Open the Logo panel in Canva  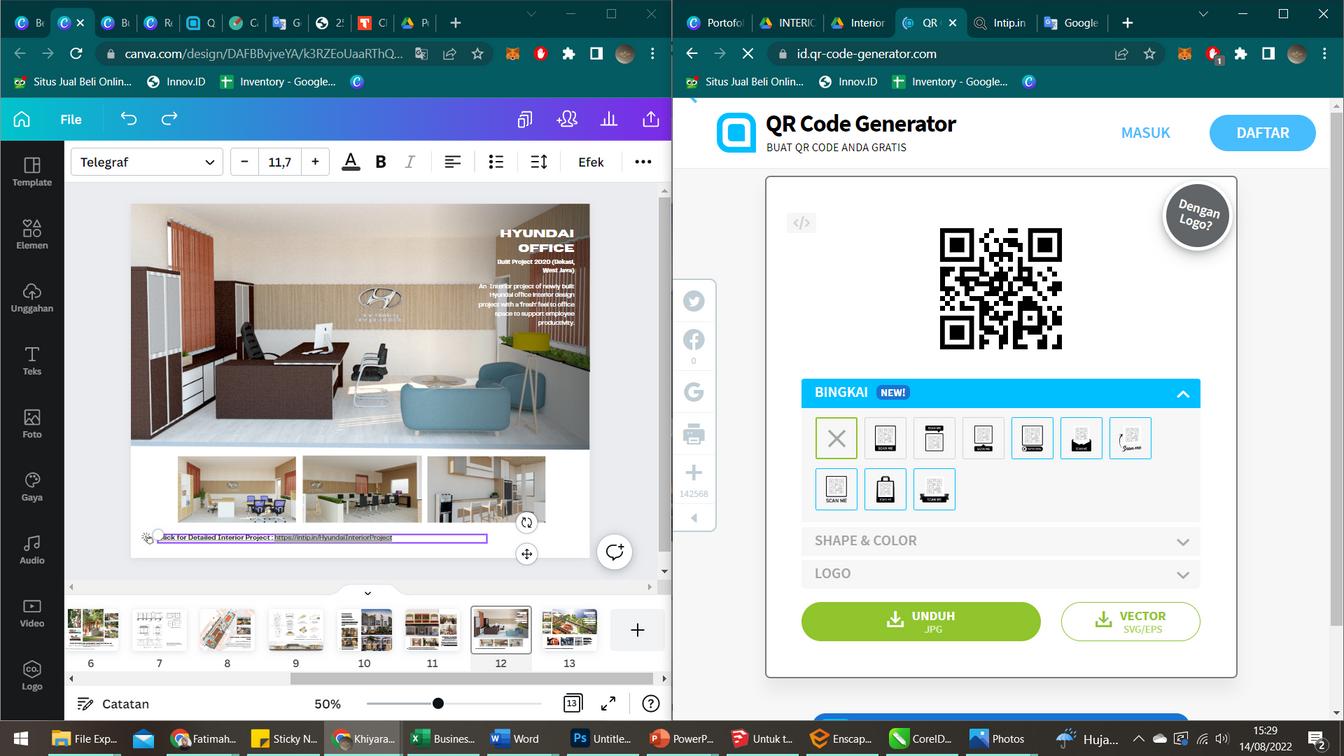(x=32, y=675)
